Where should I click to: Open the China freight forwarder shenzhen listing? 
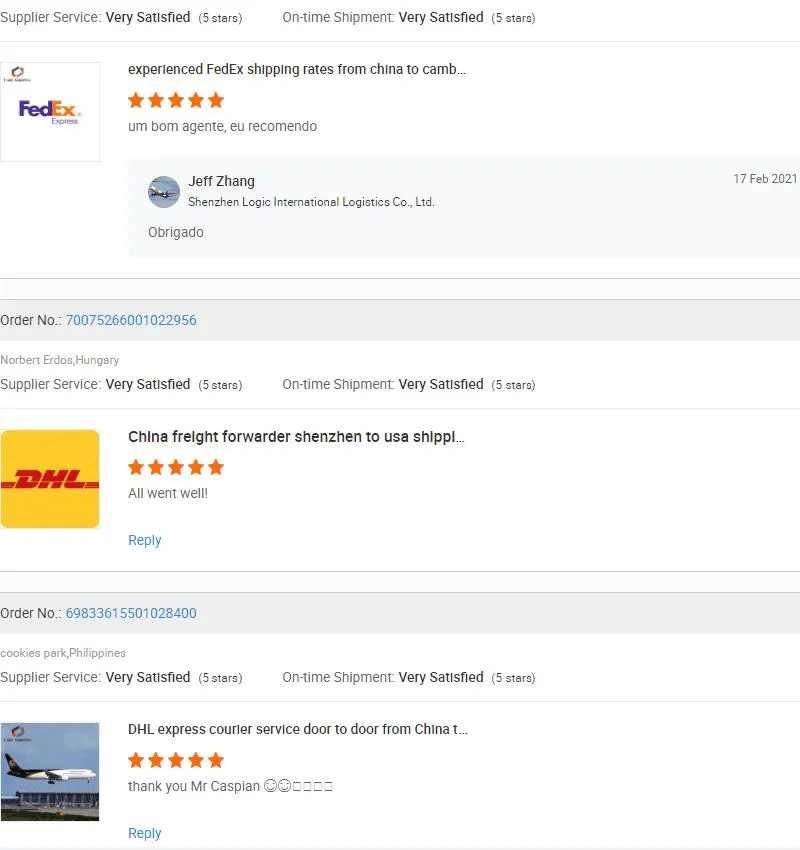pyautogui.click(x=296, y=436)
